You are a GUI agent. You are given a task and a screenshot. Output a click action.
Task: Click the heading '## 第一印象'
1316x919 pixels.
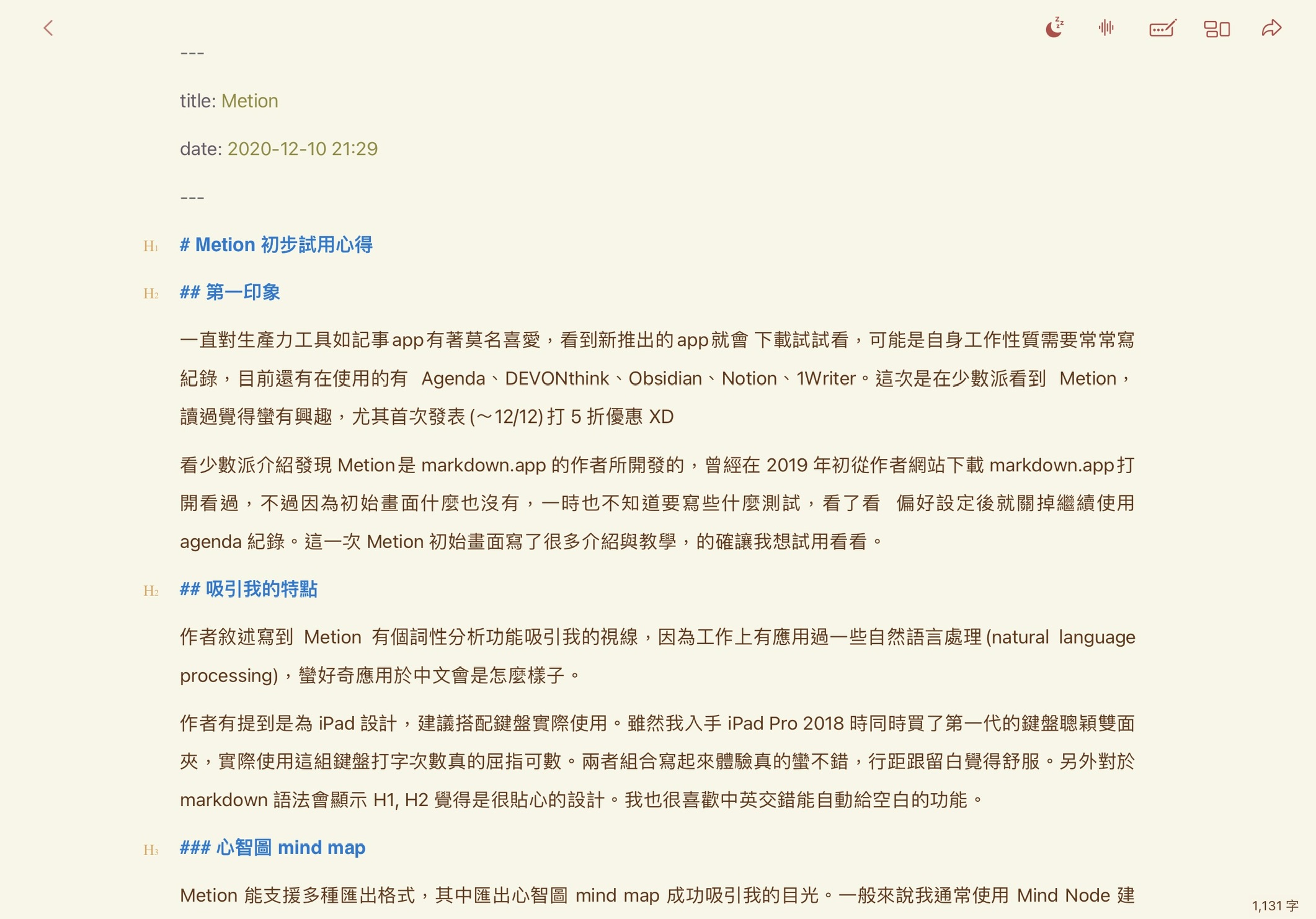(230, 292)
